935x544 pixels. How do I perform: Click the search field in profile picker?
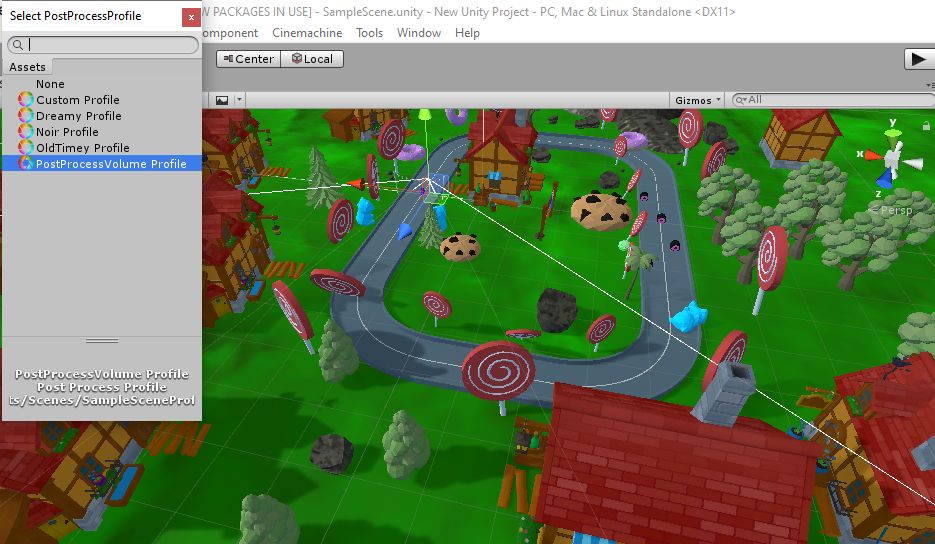click(x=110, y=45)
